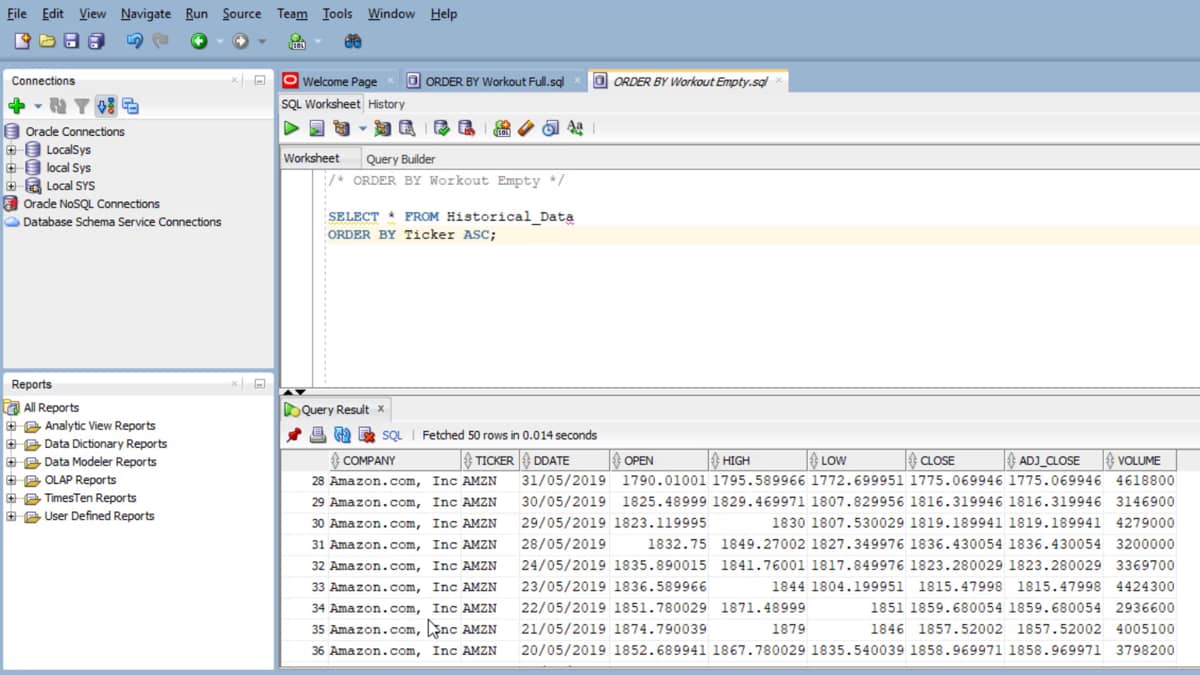Click the Filter funnel icon in Connections
Image resolution: width=1200 pixels, height=675 pixels.
click(82, 106)
